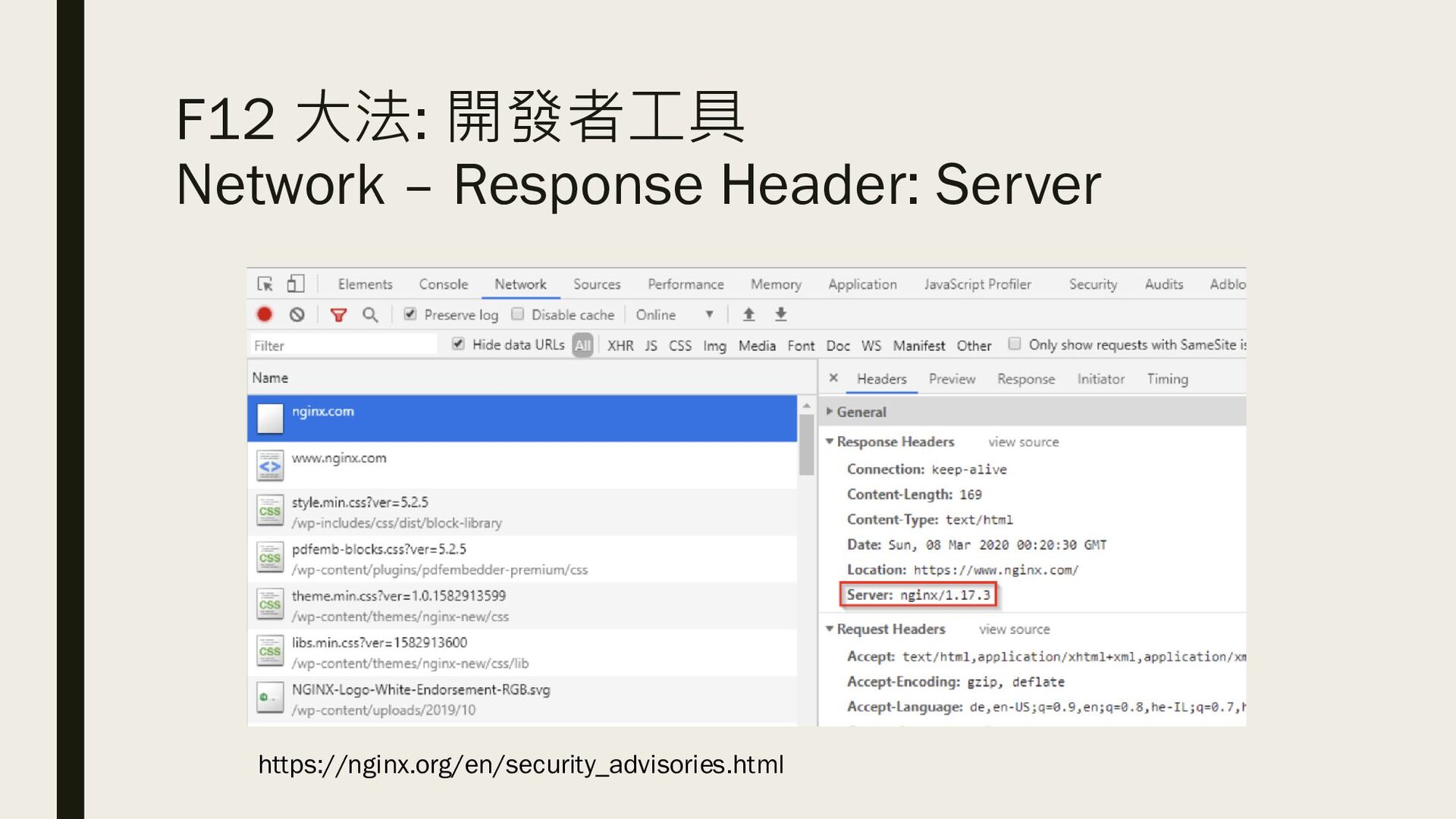Screen dimensions: 1456x819
Task: Toggle the Preserve log checkbox
Action: [x=410, y=314]
